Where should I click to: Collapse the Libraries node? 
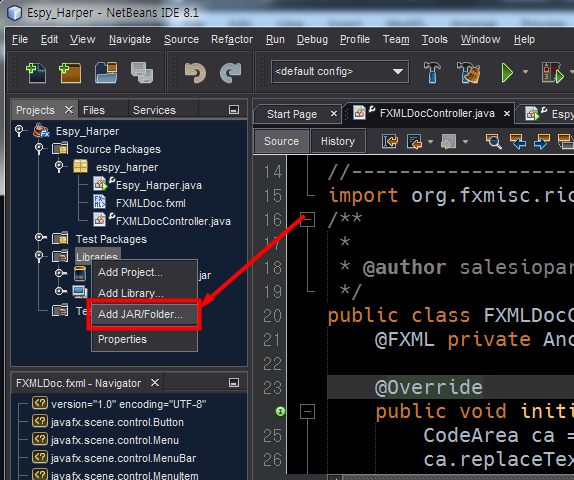[x=39, y=256]
